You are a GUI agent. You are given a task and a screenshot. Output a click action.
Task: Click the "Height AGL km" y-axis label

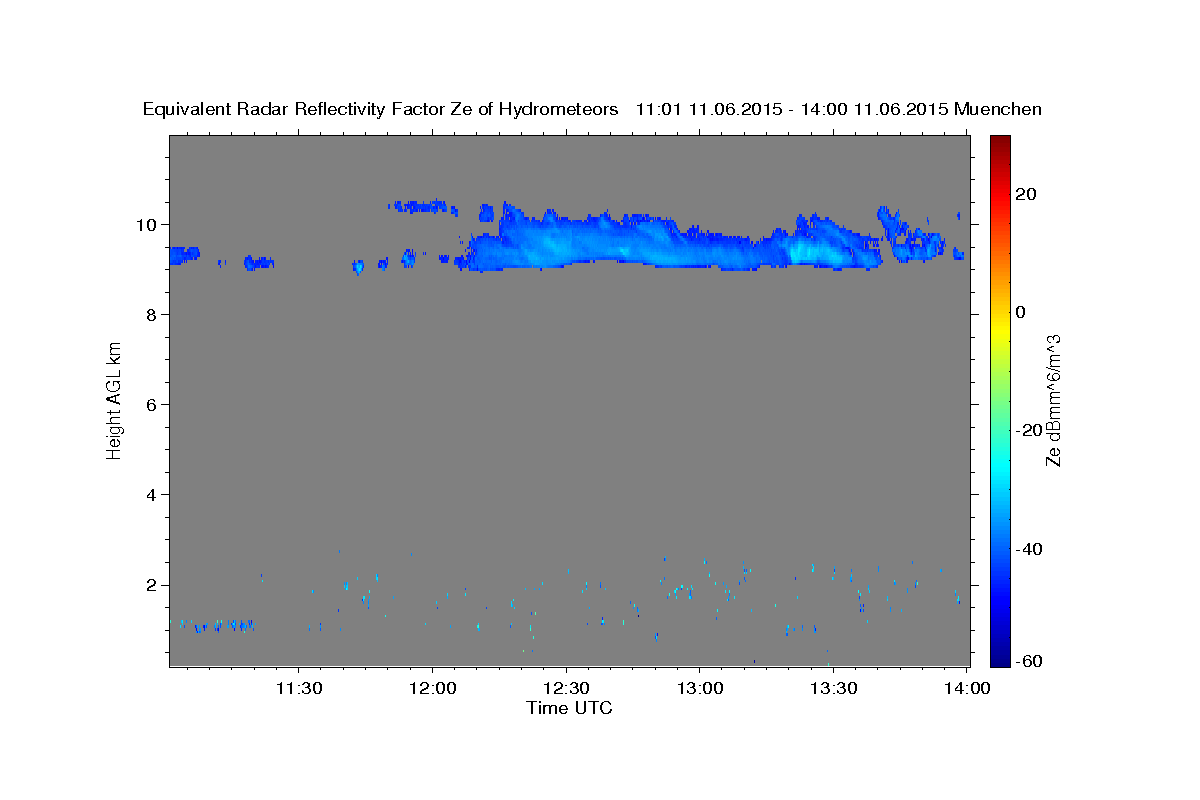click(115, 399)
